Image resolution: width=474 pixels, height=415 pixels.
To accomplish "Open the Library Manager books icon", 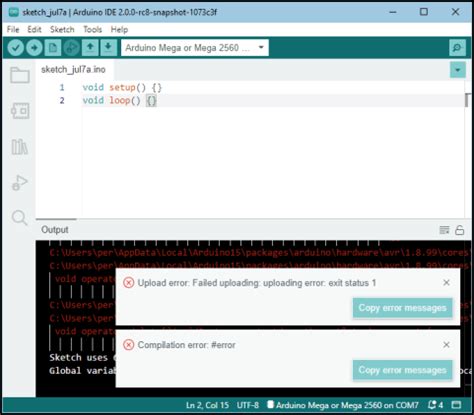I will point(20,147).
